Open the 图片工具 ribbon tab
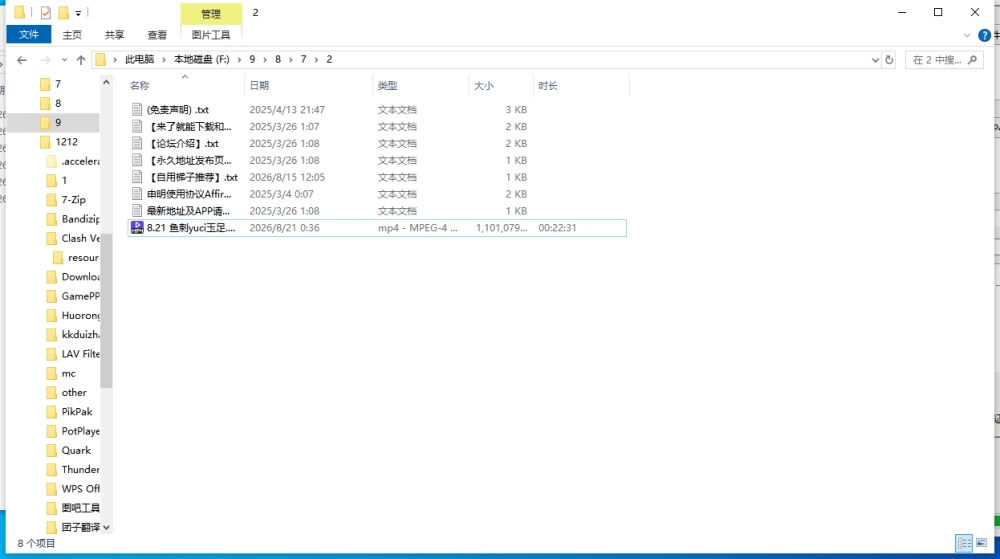The height and width of the screenshot is (559, 1000). pyautogui.click(x=211, y=34)
